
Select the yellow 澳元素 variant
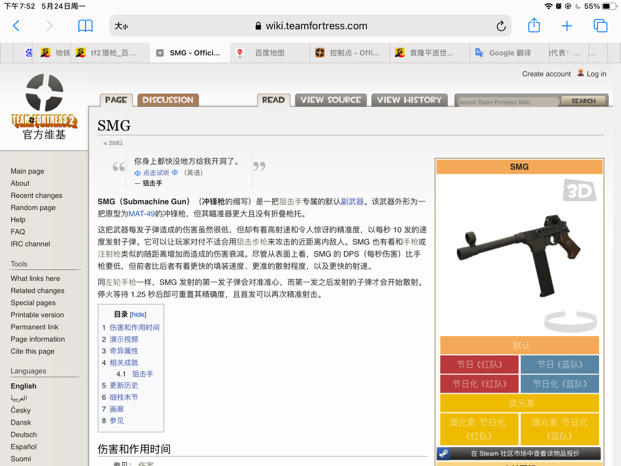[x=520, y=403]
